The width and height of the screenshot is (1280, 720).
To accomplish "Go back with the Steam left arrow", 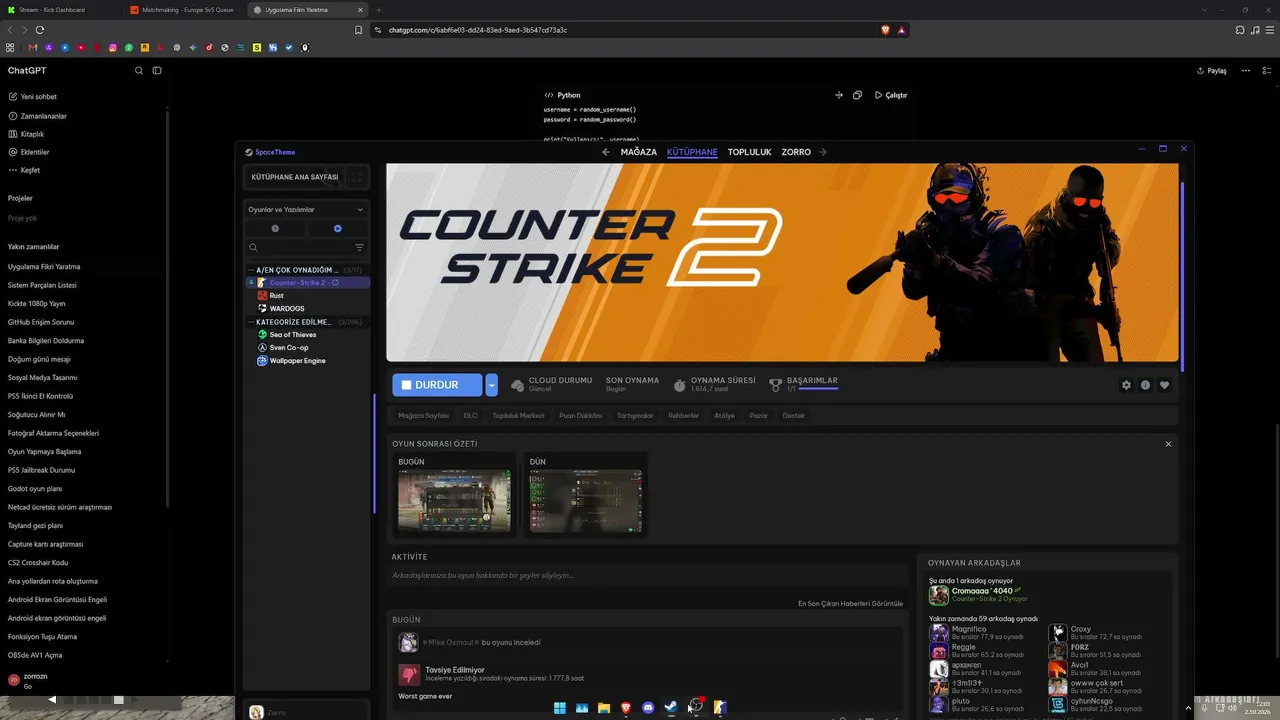I will (605, 152).
